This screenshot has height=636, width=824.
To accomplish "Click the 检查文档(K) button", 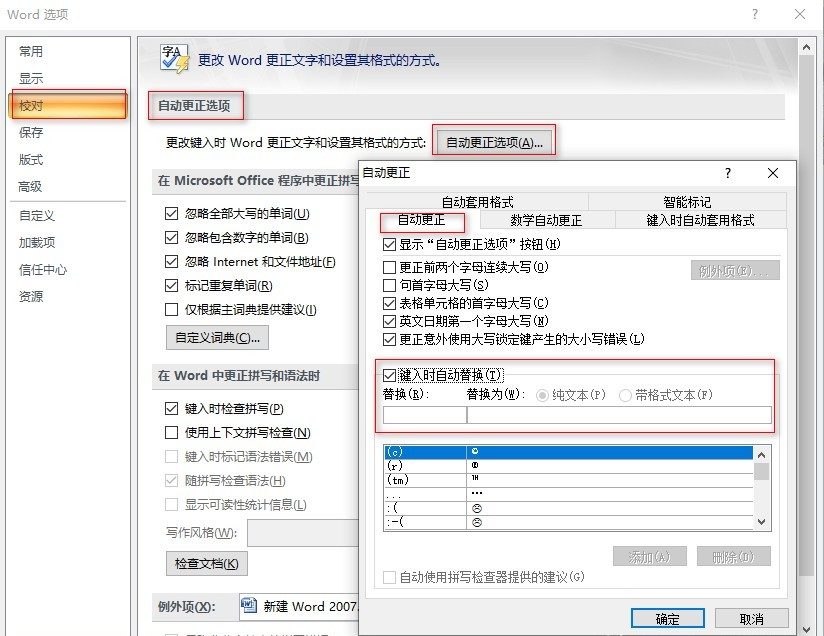I will click(x=208, y=564).
